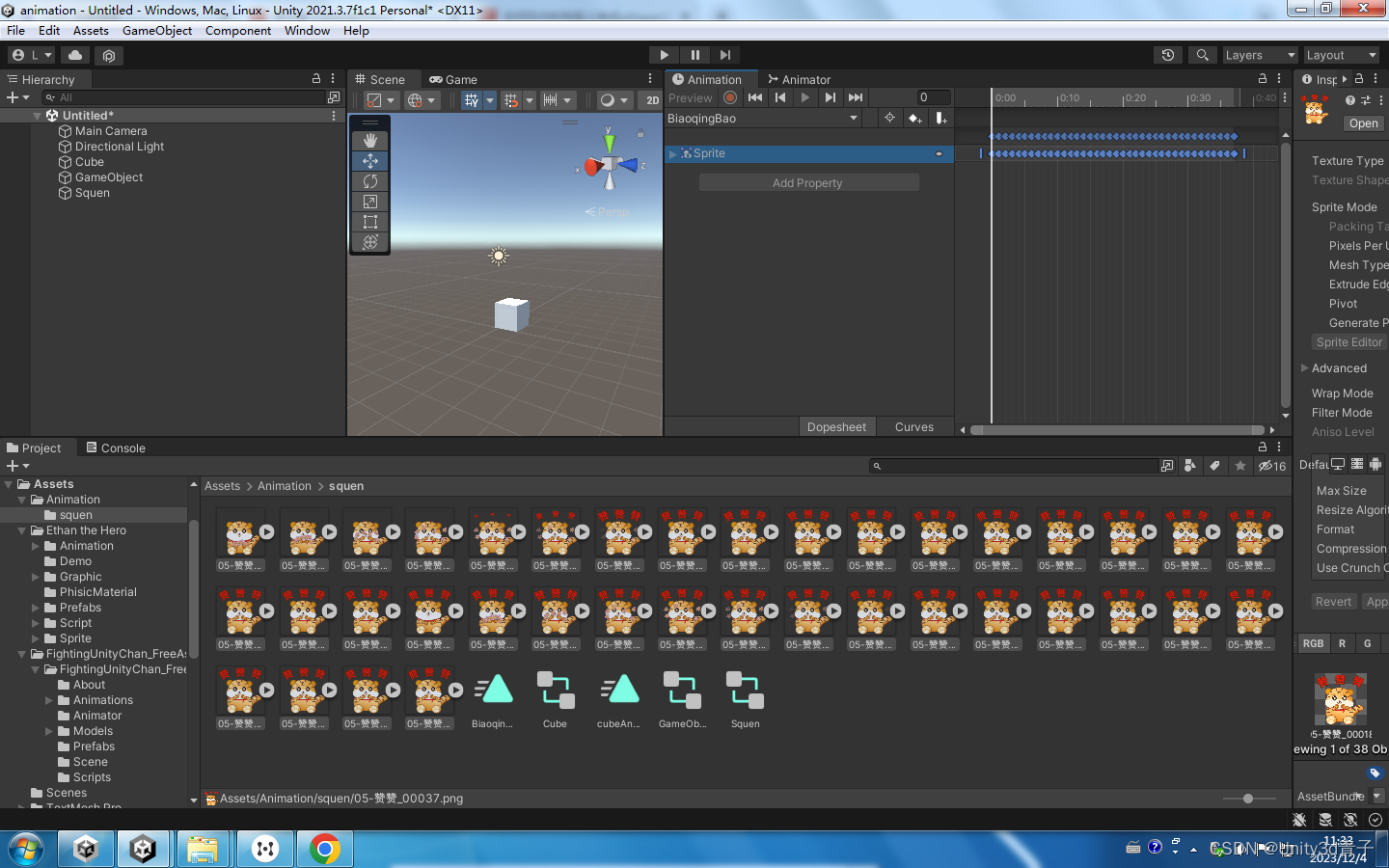
Task: Lock the Animation panel
Action: pos(1263,78)
